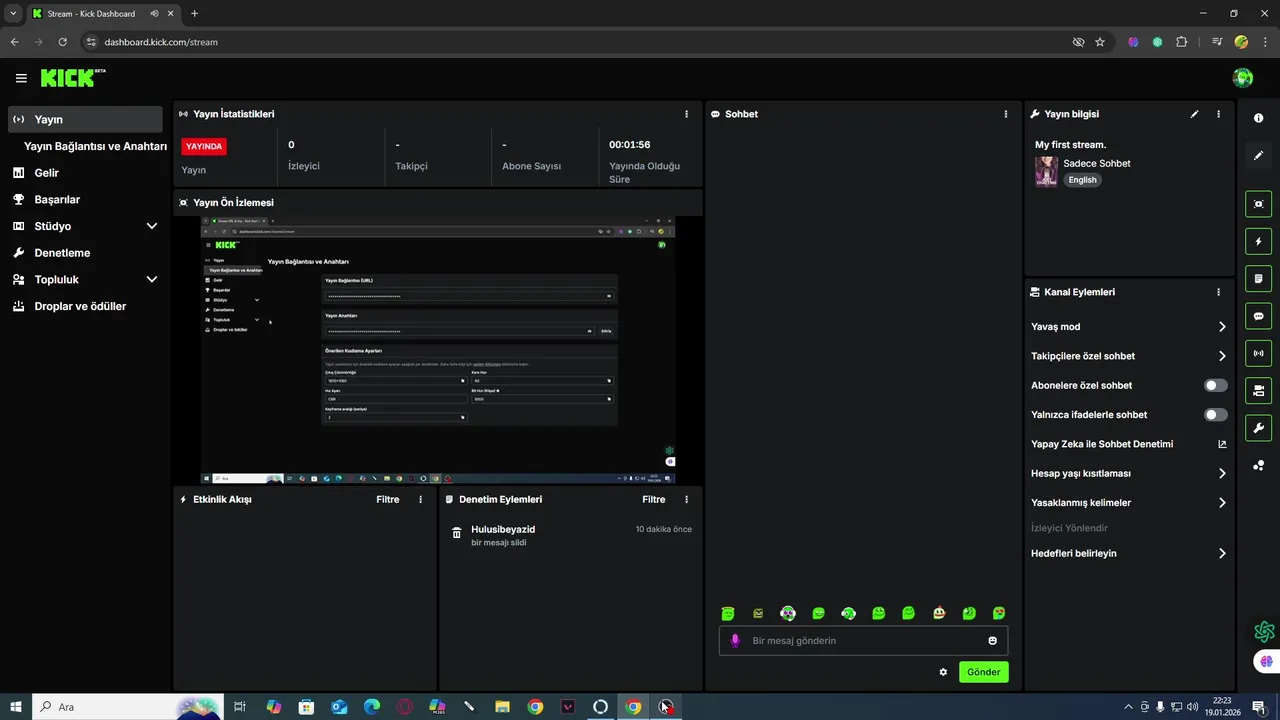This screenshot has width=1280, height=720.
Task: Toggle Abonelere özel sohbet switch
Action: (x=1216, y=385)
